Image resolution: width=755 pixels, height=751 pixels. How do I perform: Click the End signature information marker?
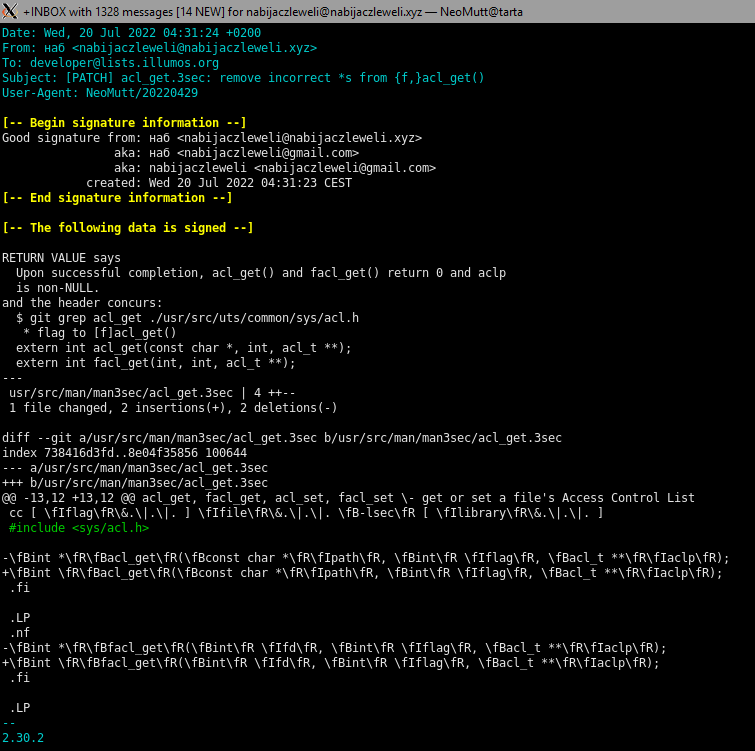(117, 198)
